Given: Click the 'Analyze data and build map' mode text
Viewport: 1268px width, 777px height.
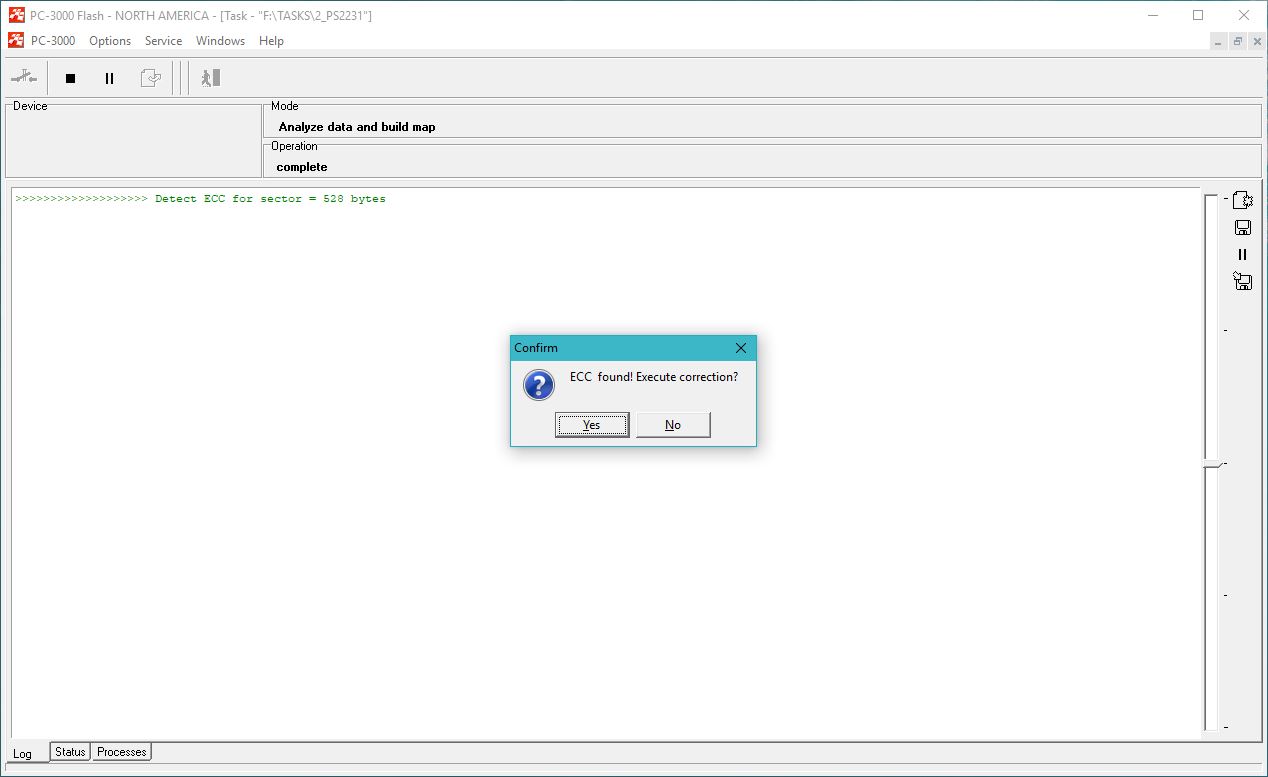Looking at the screenshot, I should click(357, 127).
